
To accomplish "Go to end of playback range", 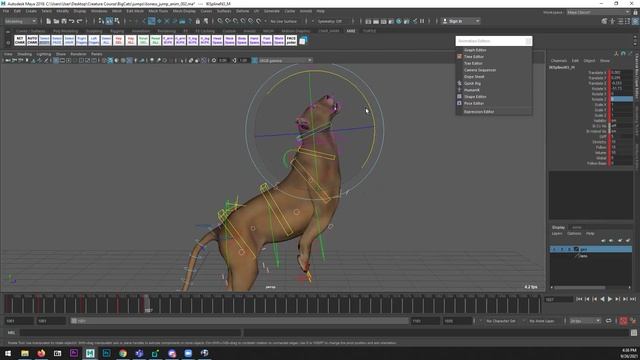I will click(x=633, y=299).
